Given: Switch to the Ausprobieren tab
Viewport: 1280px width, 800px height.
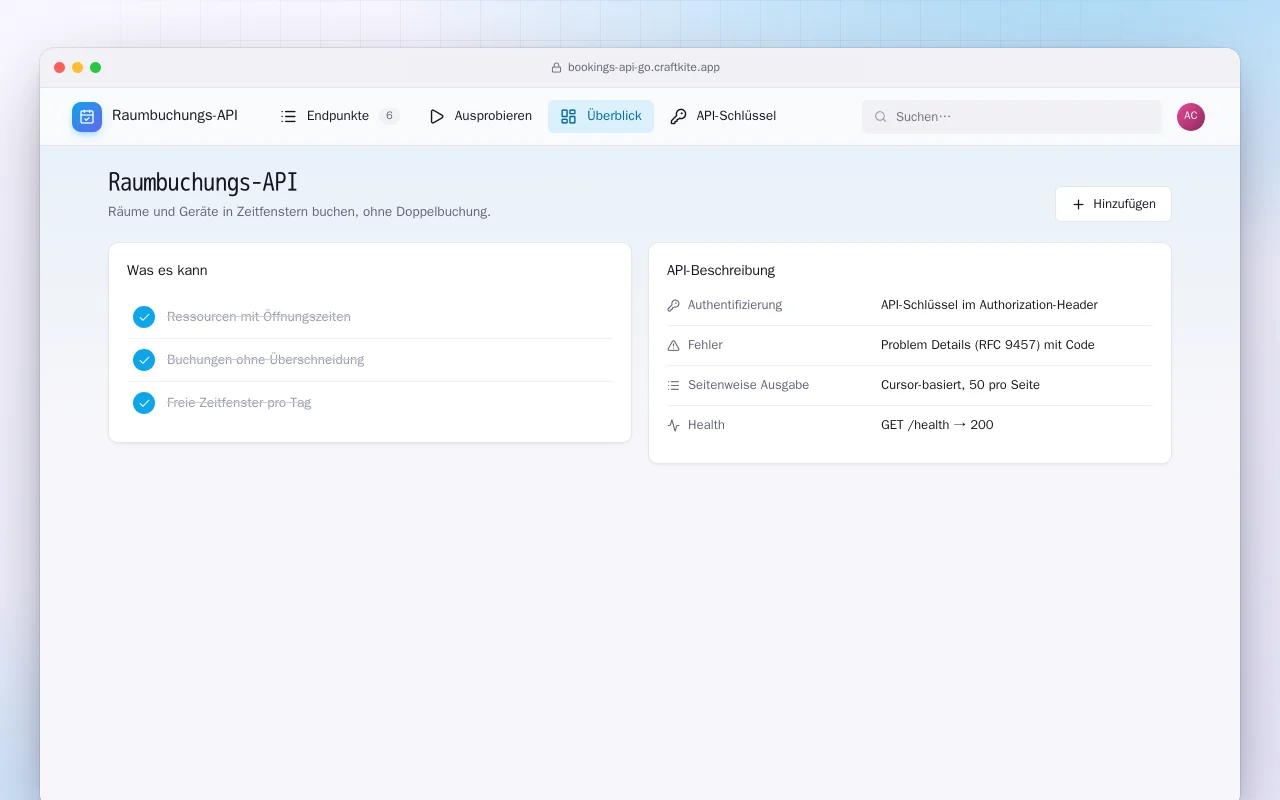Looking at the screenshot, I should click(x=480, y=116).
